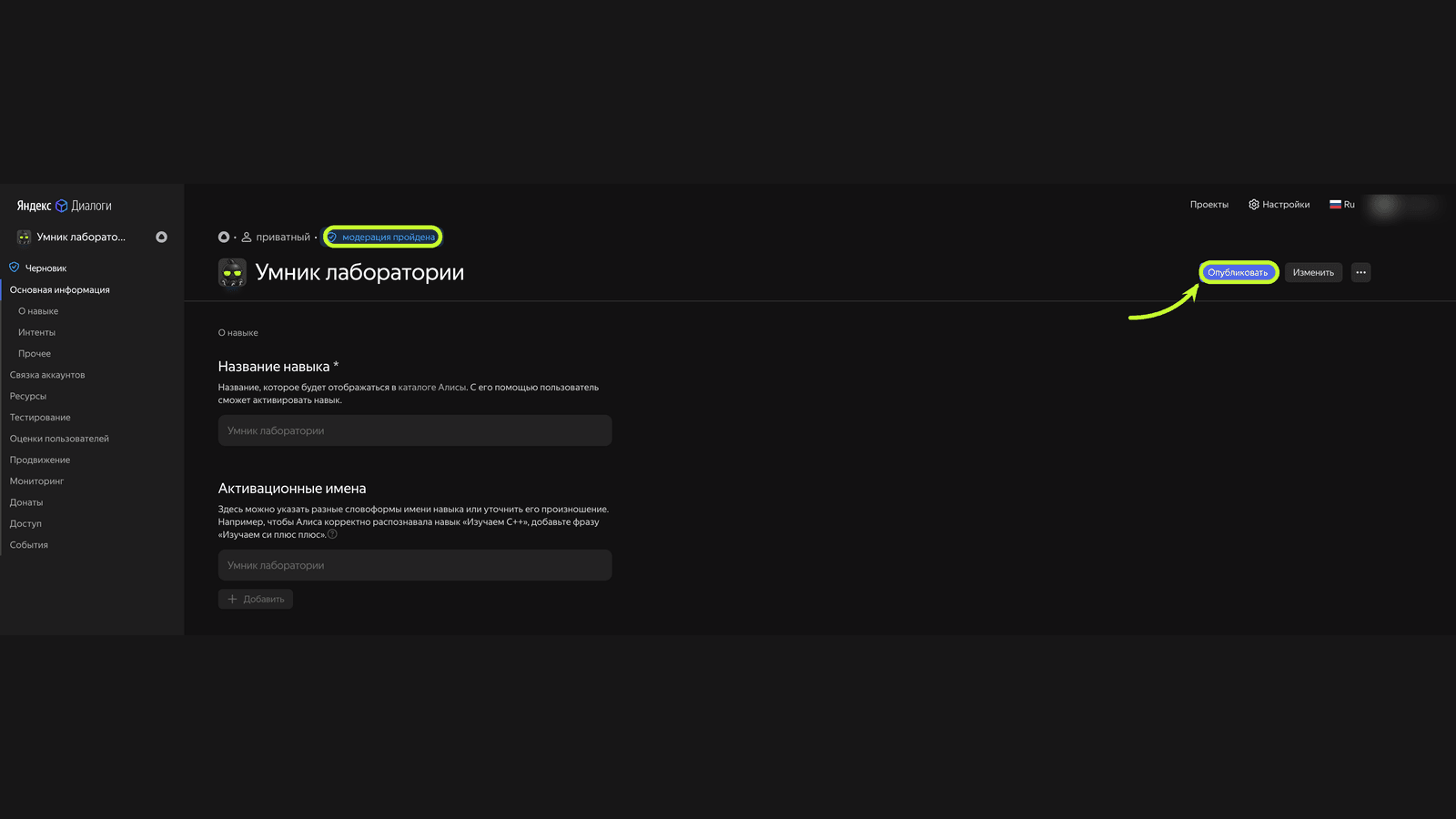Open Продвижение section
This screenshot has width=1456, height=819.
point(40,460)
